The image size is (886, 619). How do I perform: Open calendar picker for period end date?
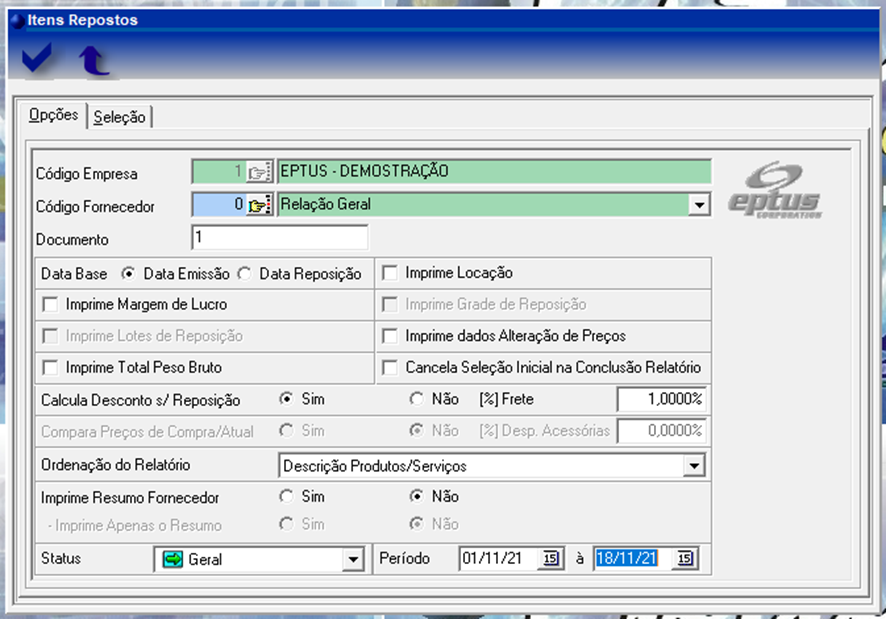click(x=685, y=559)
